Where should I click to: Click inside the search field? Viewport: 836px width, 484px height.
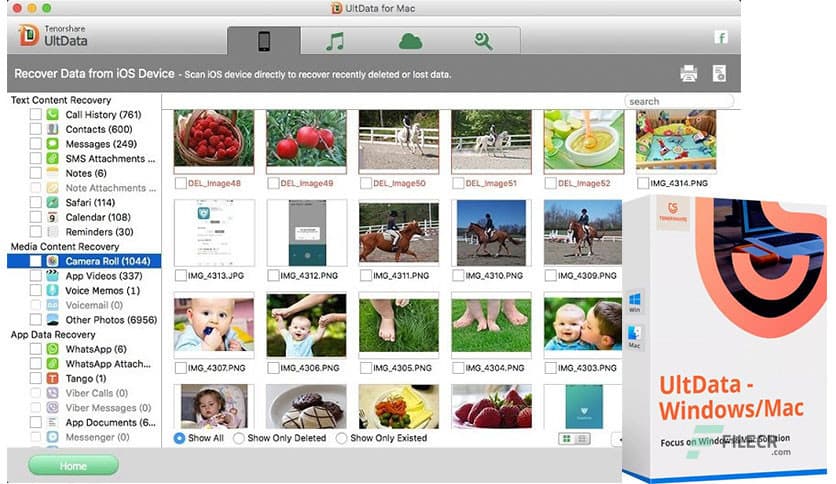pos(679,101)
